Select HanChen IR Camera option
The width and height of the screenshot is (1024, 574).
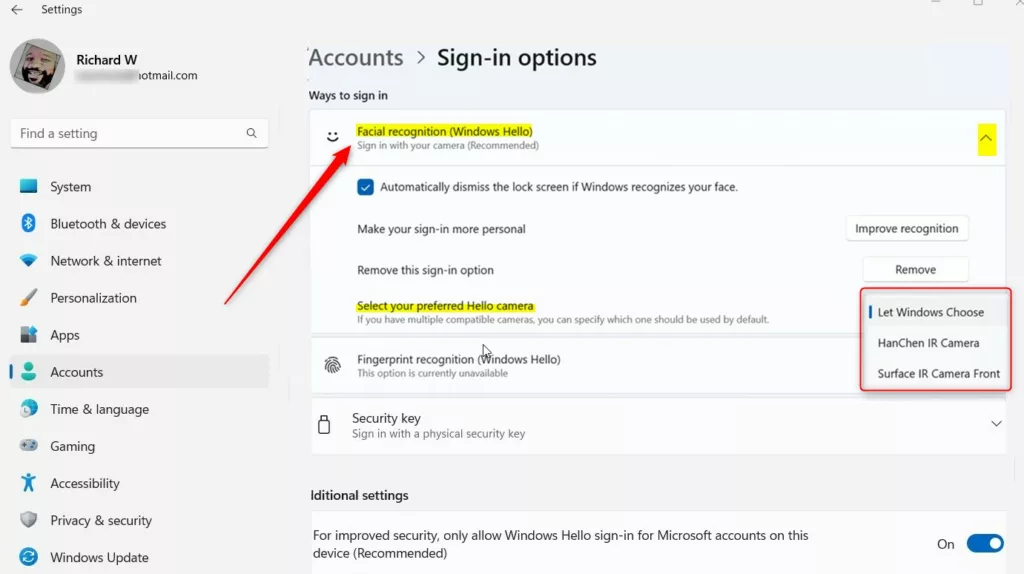click(928, 343)
